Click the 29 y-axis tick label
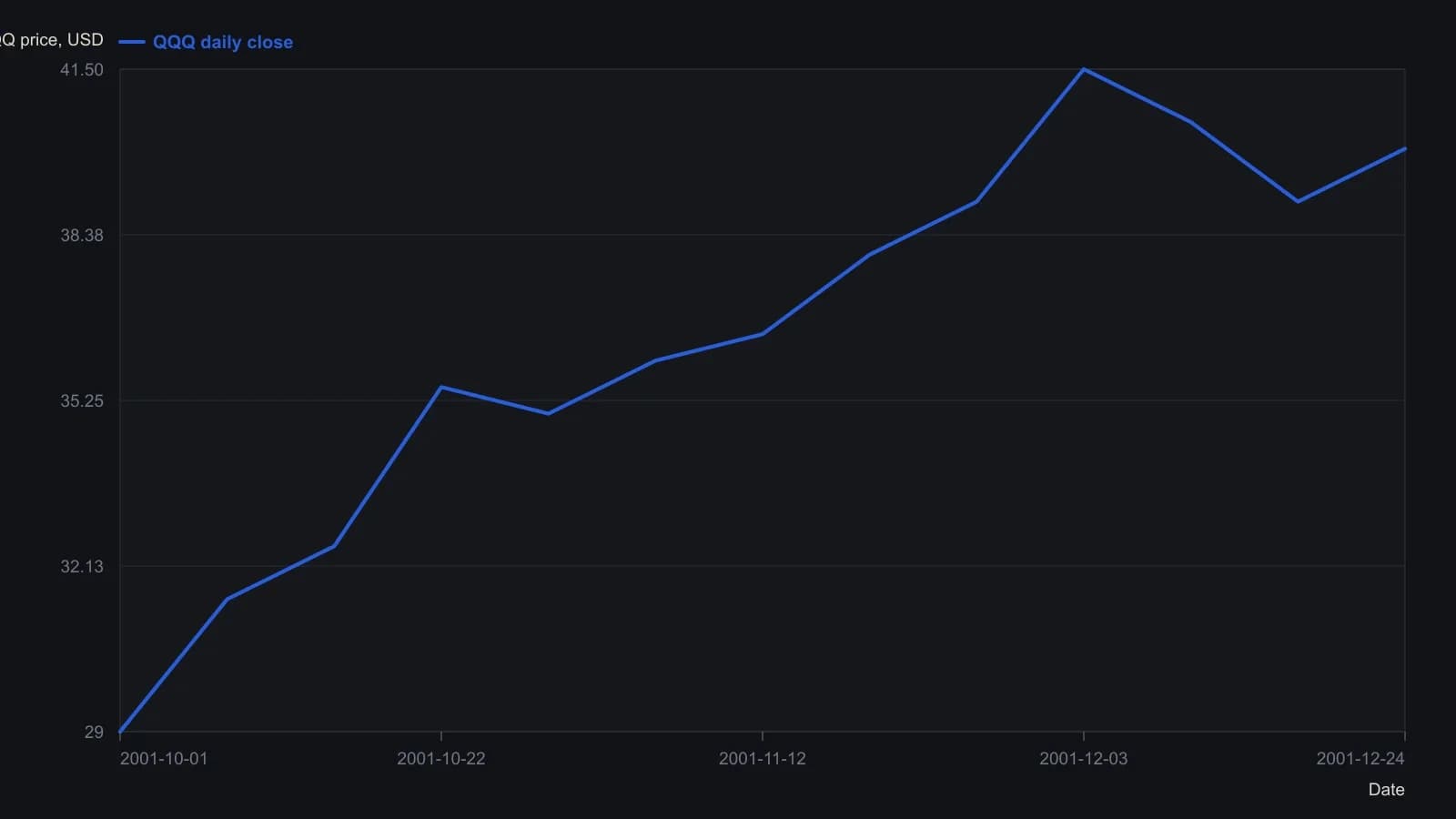 (94, 733)
